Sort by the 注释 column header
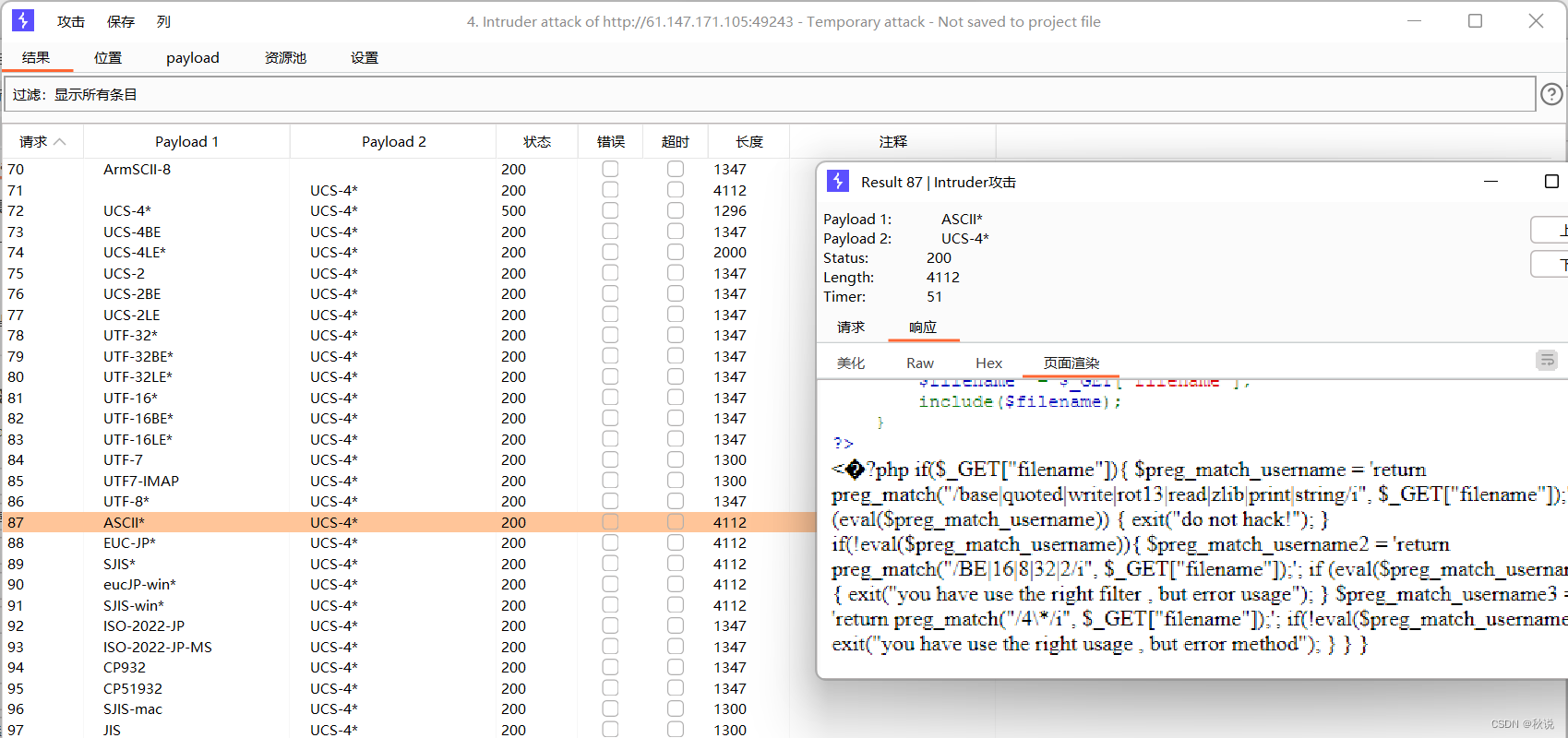Viewport: 1568px width, 738px height. pos(893,141)
